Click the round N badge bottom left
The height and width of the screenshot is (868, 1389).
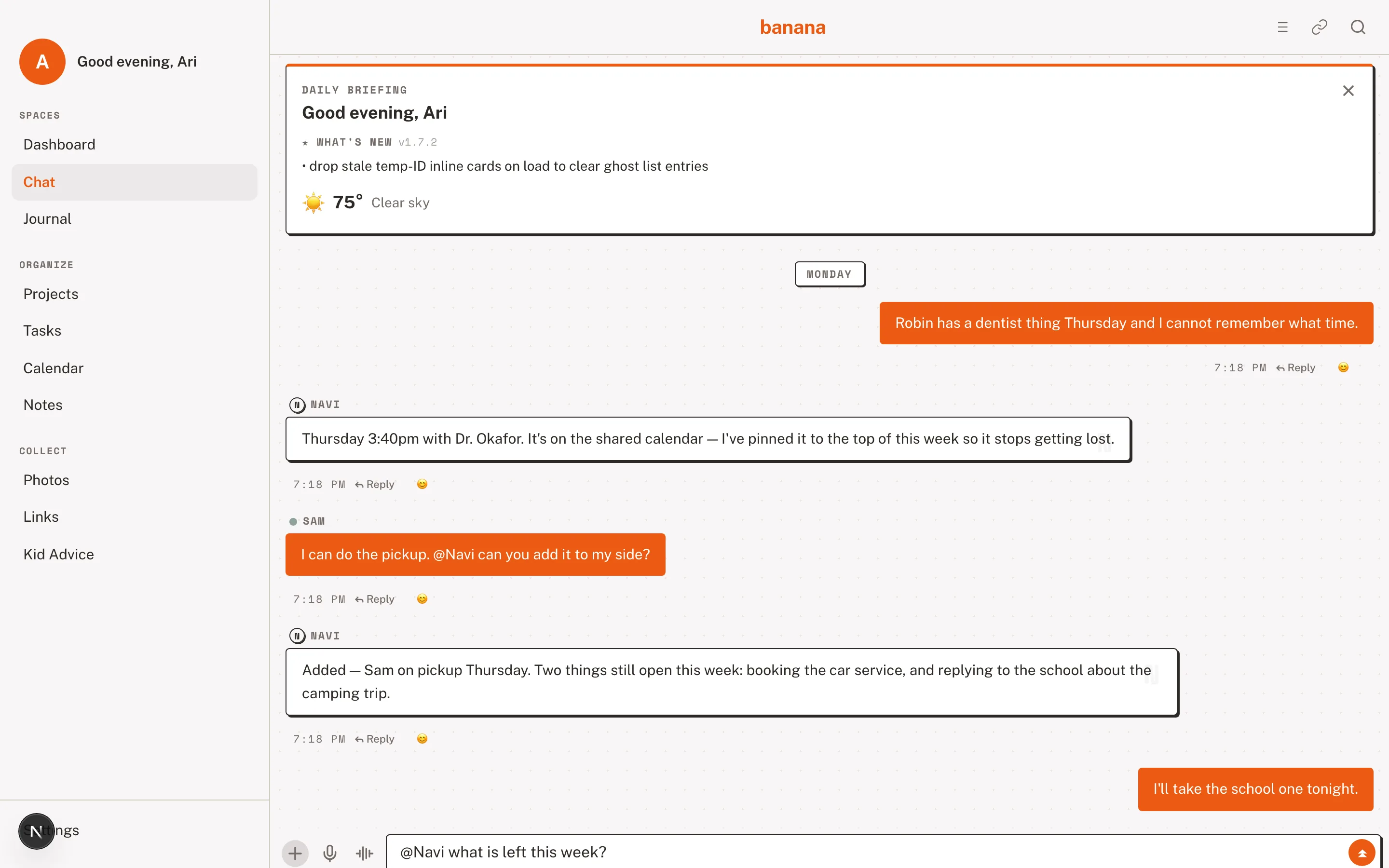[36, 831]
